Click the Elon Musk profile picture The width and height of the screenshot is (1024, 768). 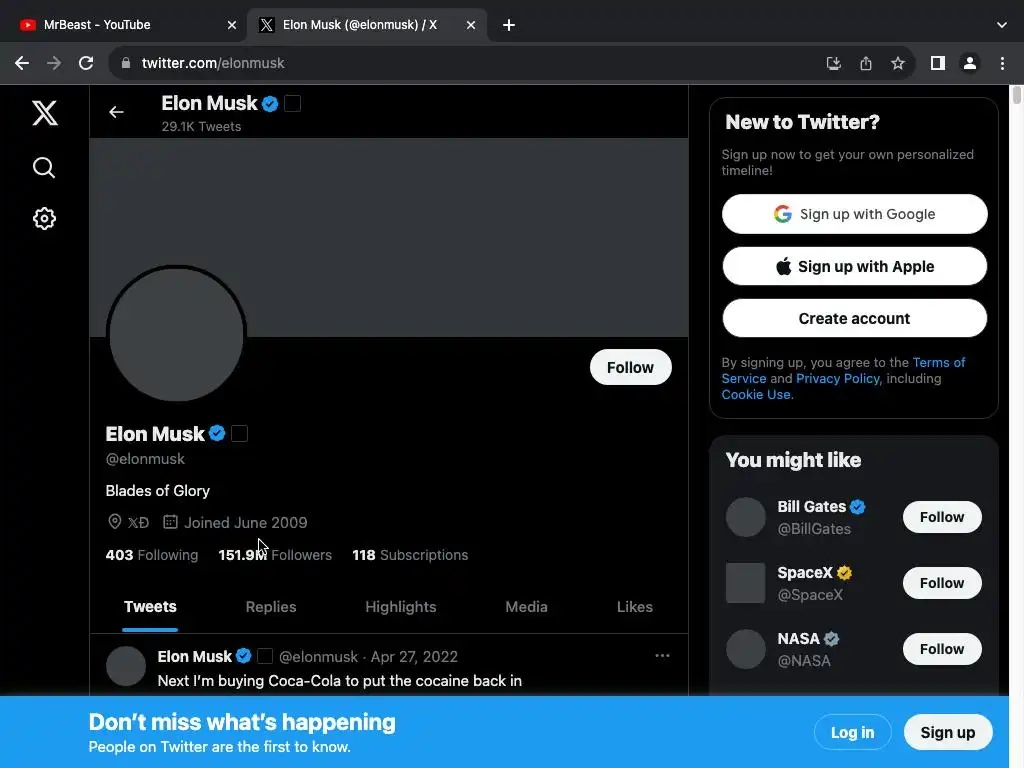pyautogui.click(x=176, y=334)
